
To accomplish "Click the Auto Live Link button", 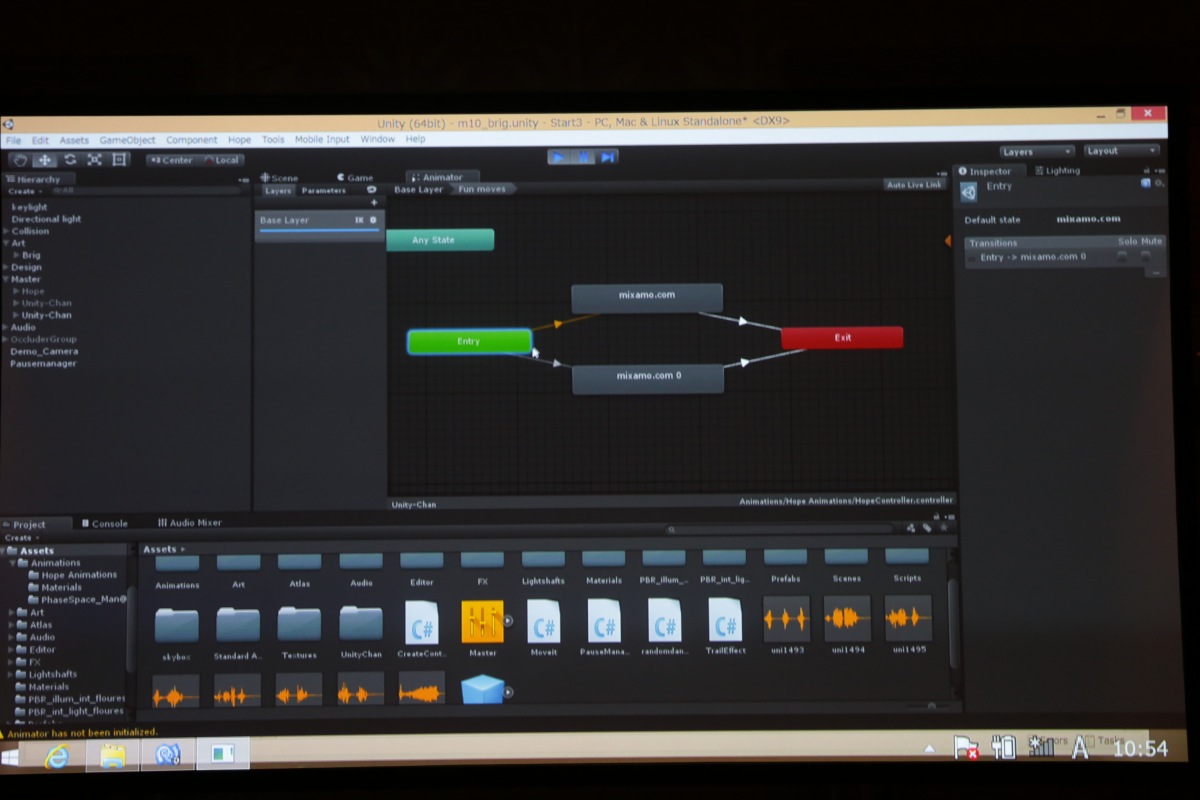I will click(914, 184).
